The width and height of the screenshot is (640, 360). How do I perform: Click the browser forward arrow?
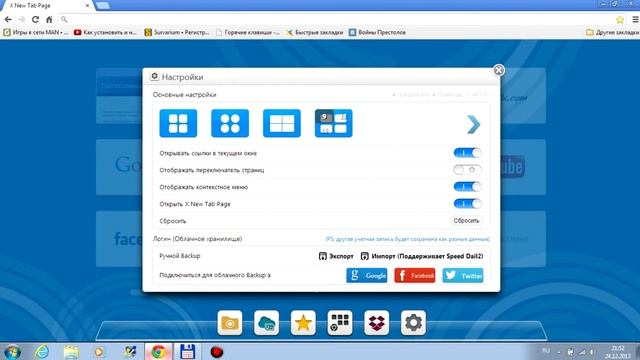click(22, 19)
